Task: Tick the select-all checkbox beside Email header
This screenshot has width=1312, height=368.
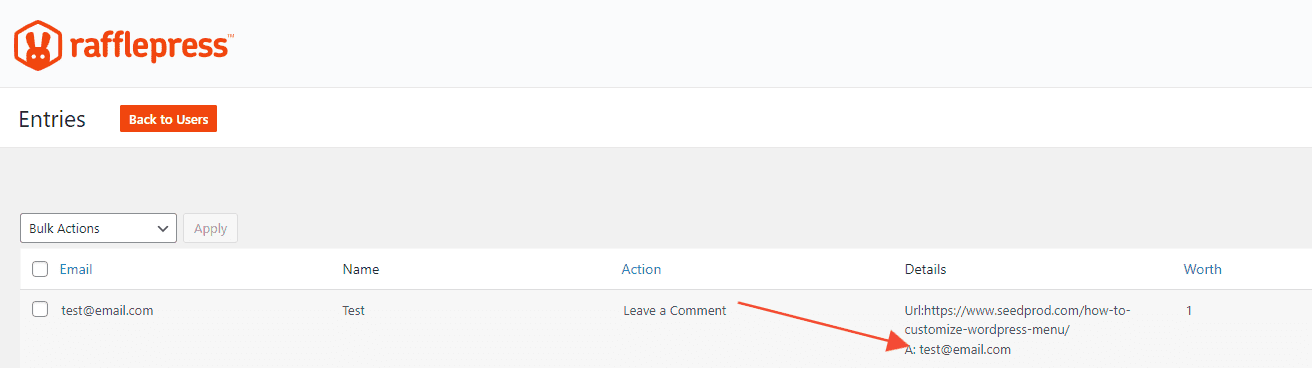Action: pyautogui.click(x=40, y=269)
